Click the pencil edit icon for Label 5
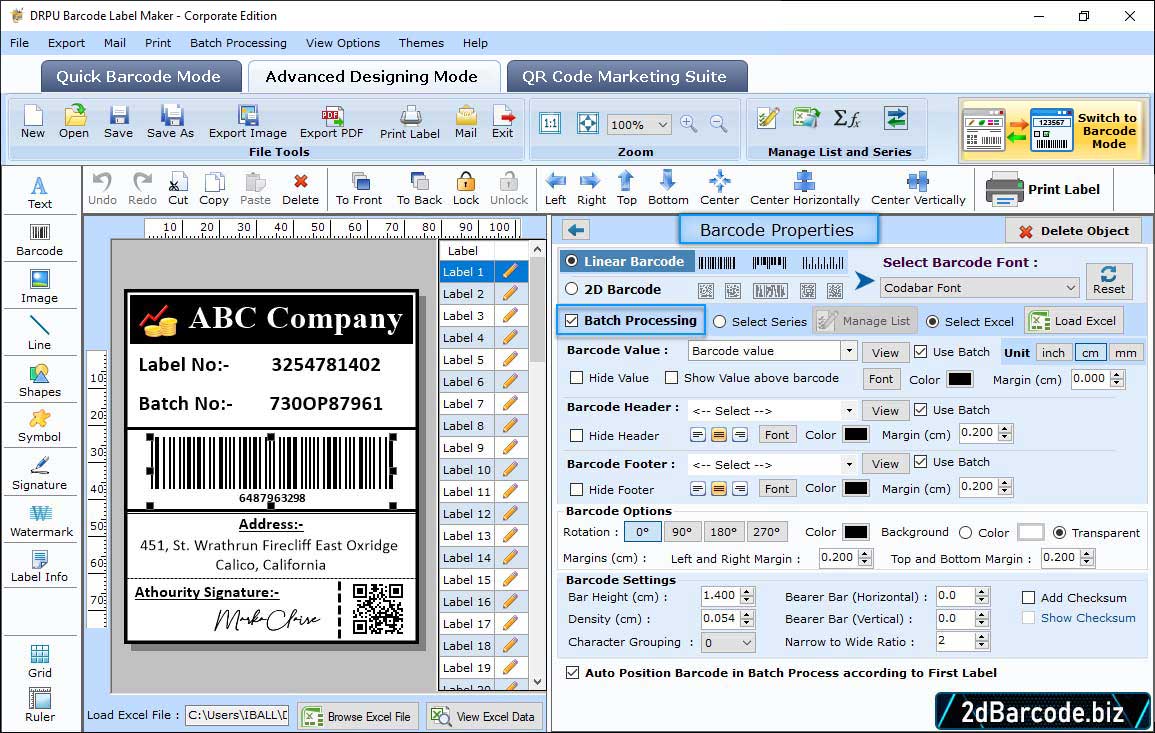 (510, 360)
